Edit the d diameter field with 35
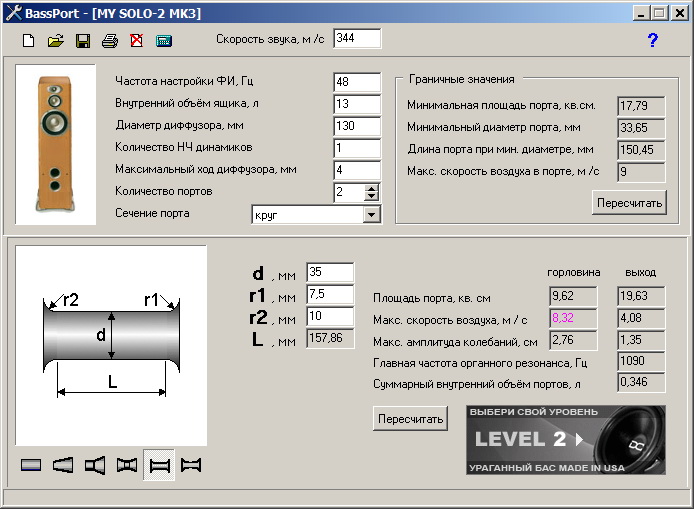The width and height of the screenshot is (694, 509). click(x=330, y=272)
